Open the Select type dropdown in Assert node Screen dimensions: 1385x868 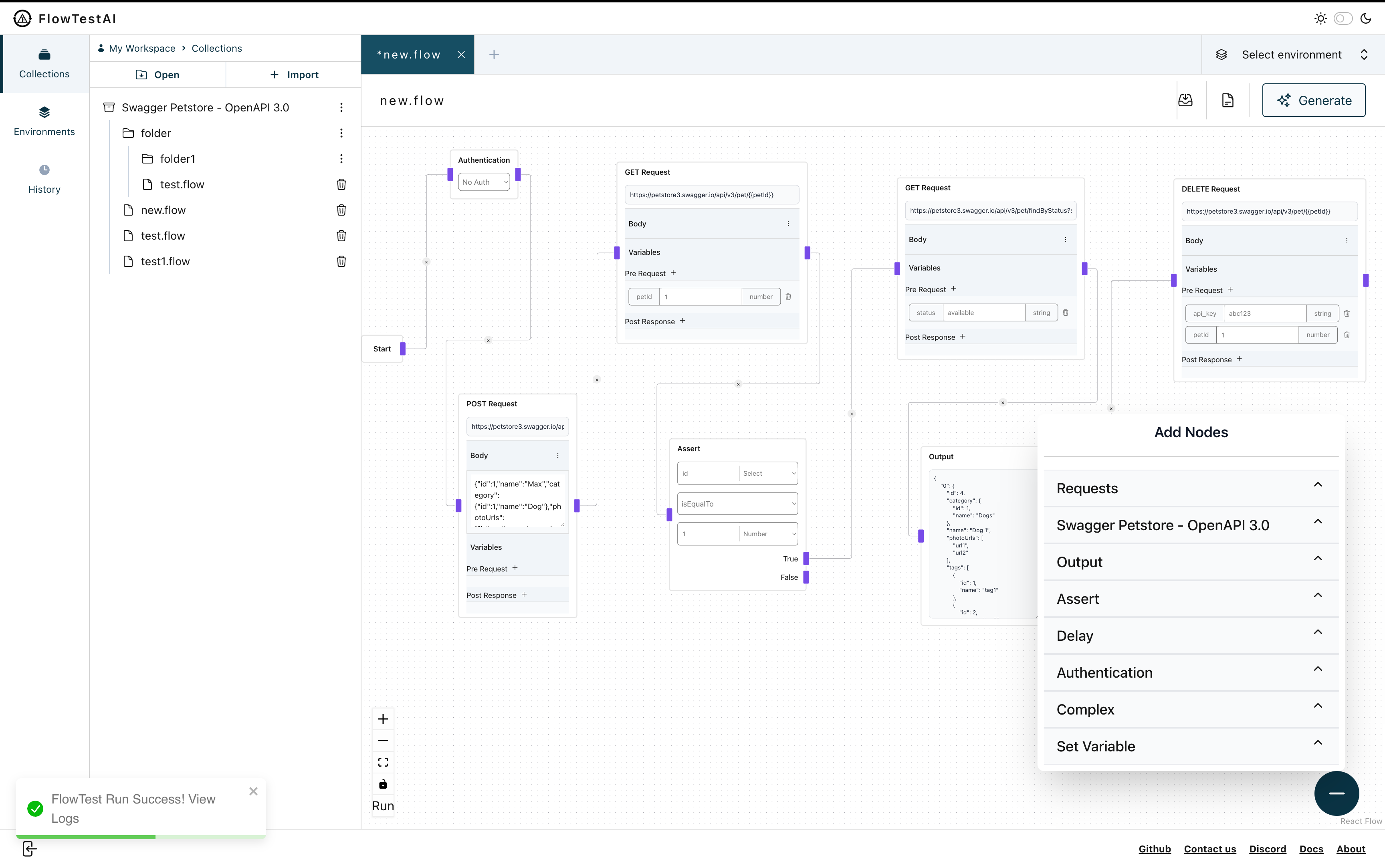768,474
